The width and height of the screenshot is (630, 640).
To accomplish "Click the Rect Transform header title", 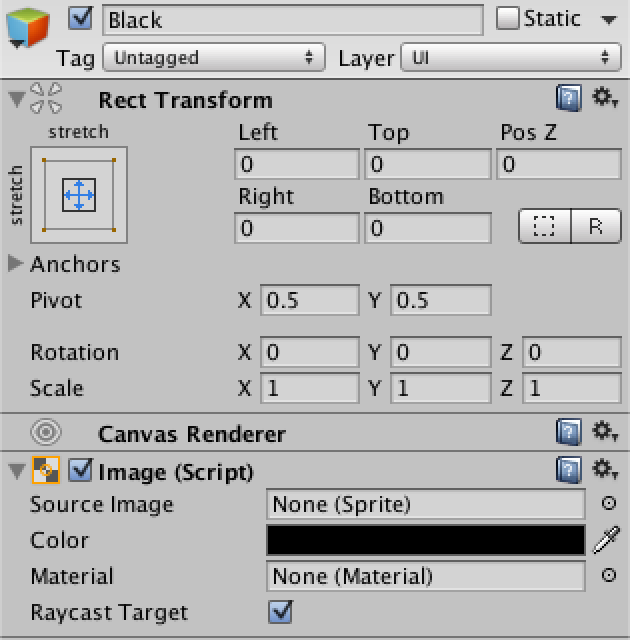I will click(x=186, y=100).
